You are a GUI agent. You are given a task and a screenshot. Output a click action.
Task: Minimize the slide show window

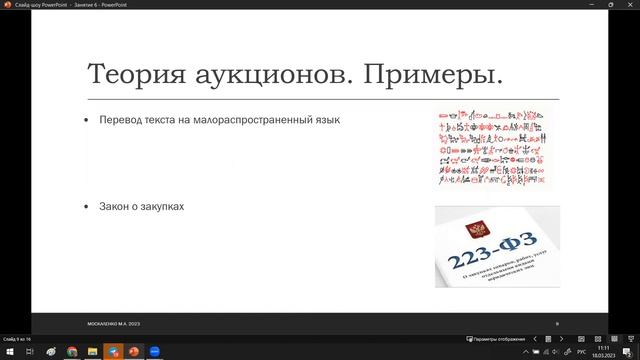592,4
